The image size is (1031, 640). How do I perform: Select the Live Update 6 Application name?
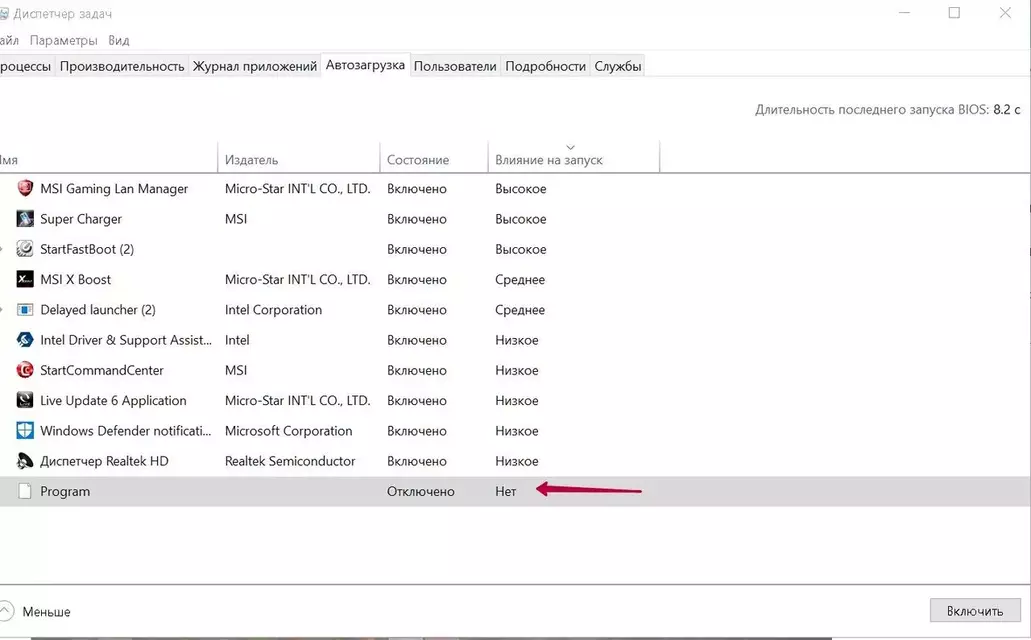[x=113, y=401]
